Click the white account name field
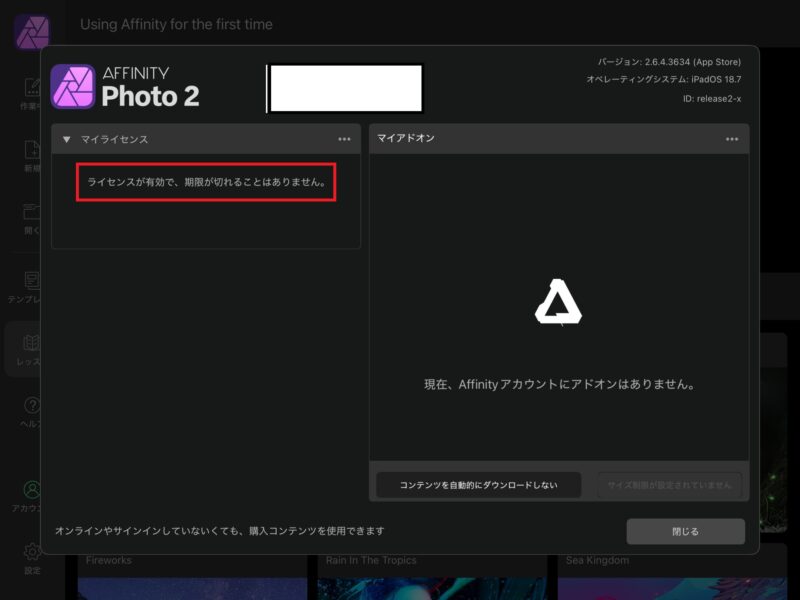Screen dimensions: 800x600 pyautogui.click(x=345, y=88)
